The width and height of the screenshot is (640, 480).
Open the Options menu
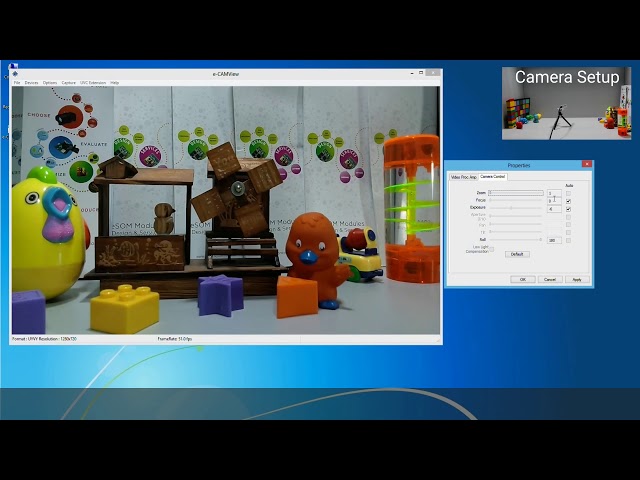pyautogui.click(x=50, y=83)
